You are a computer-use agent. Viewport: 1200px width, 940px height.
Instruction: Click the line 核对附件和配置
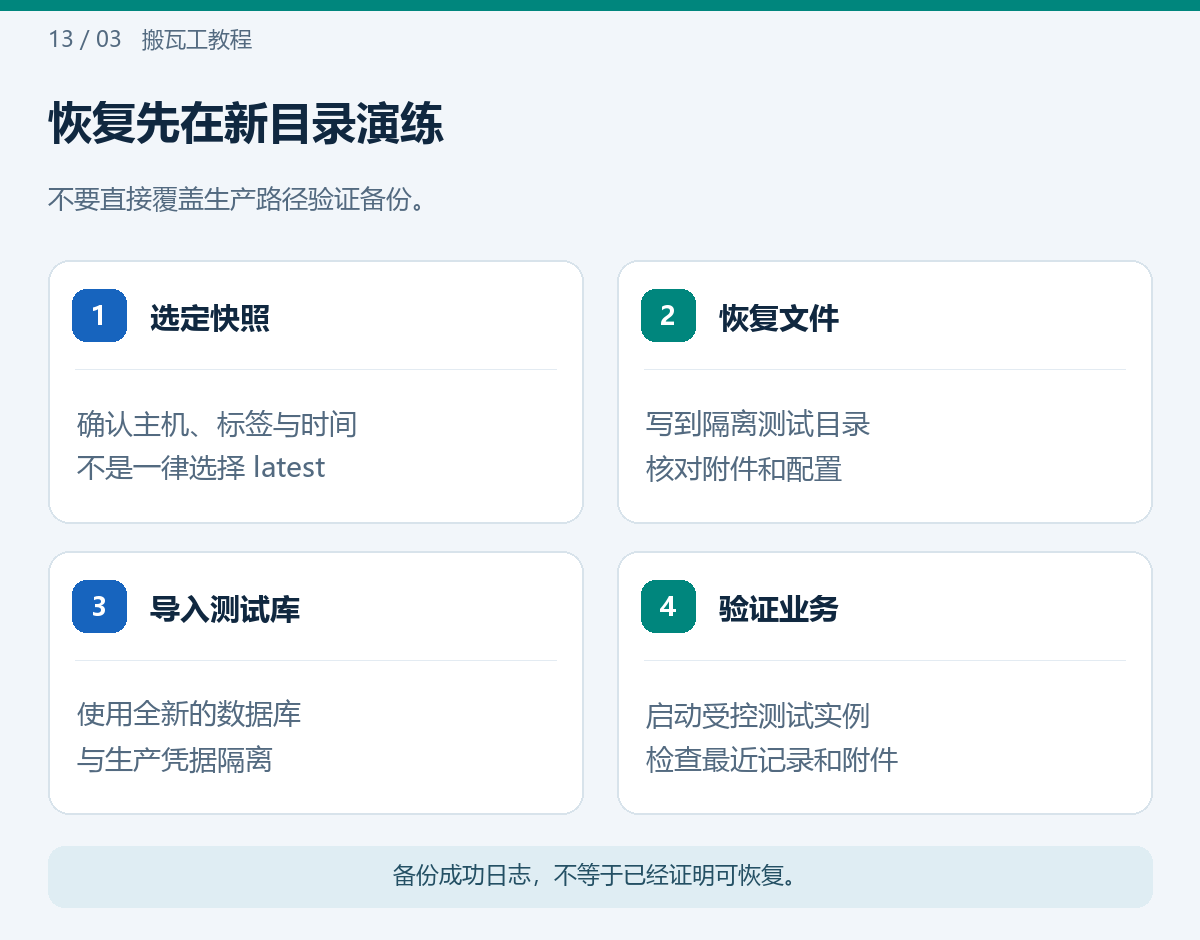744,469
